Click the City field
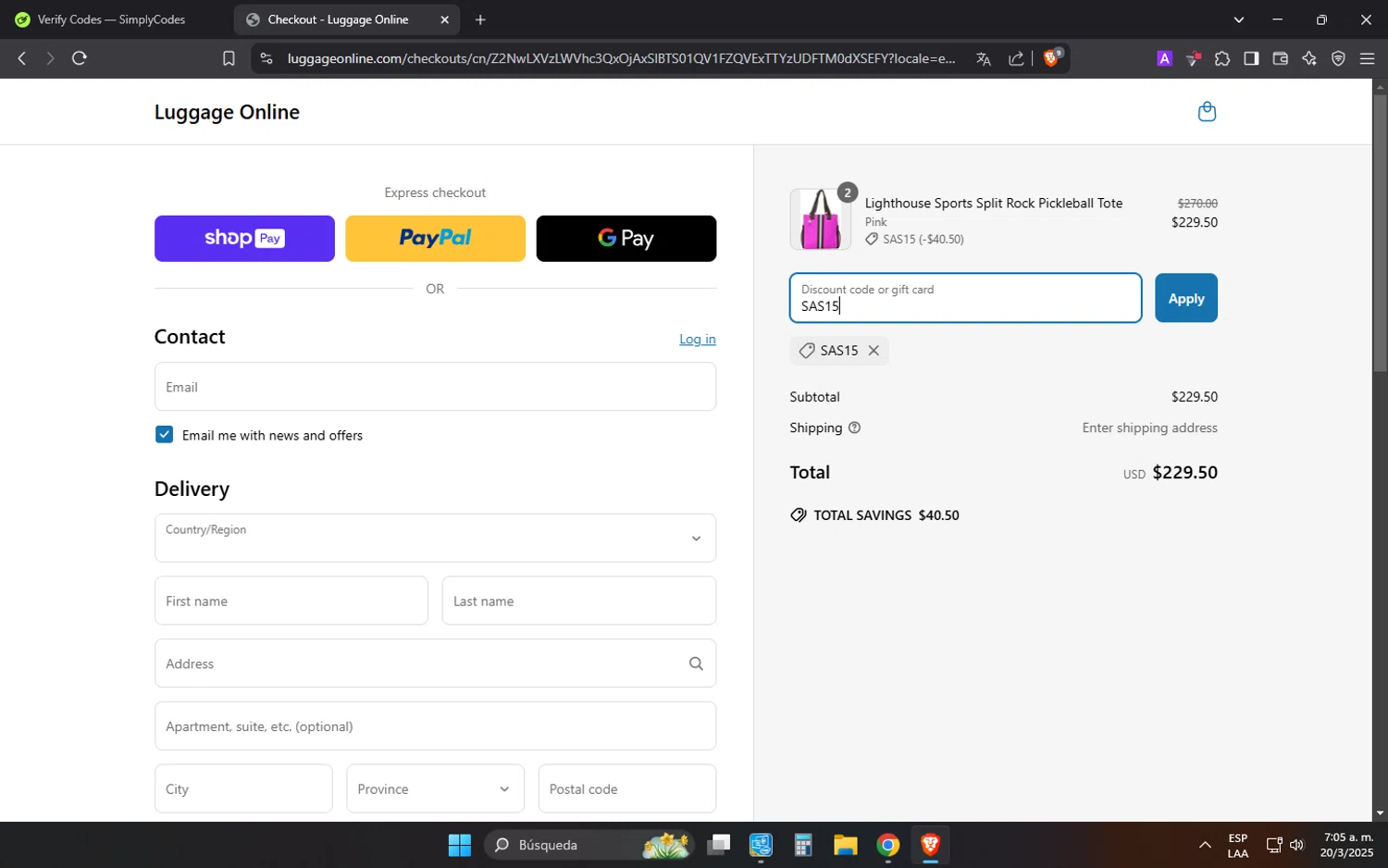This screenshot has width=1388, height=868. (x=243, y=788)
